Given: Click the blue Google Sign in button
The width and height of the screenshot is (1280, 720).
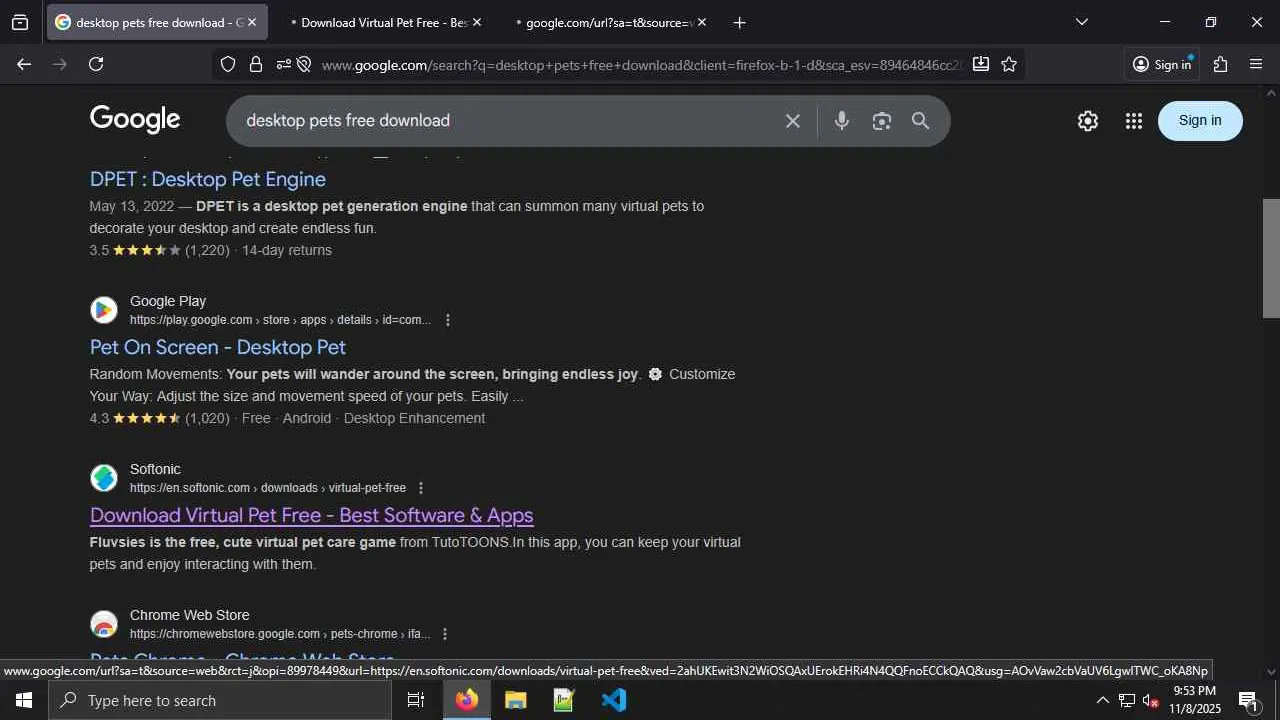Looking at the screenshot, I should tap(1200, 121).
